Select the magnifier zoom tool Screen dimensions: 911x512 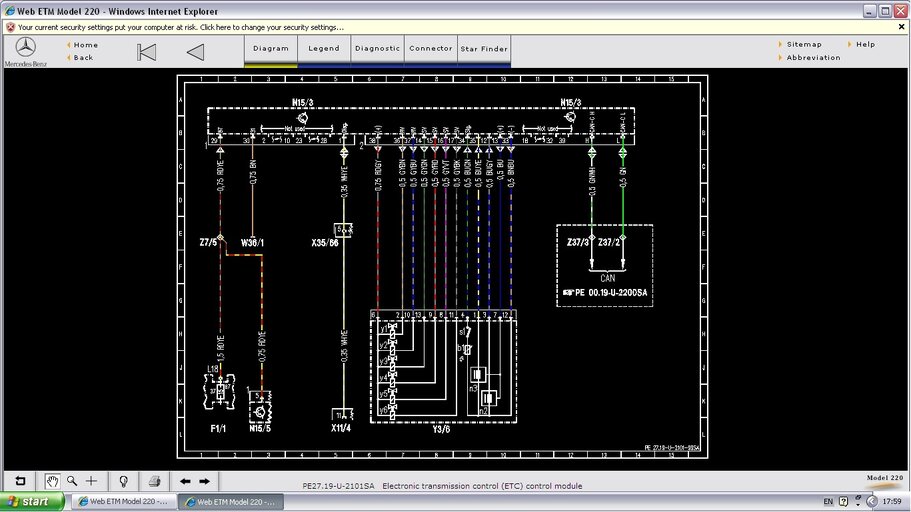(72, 481)
